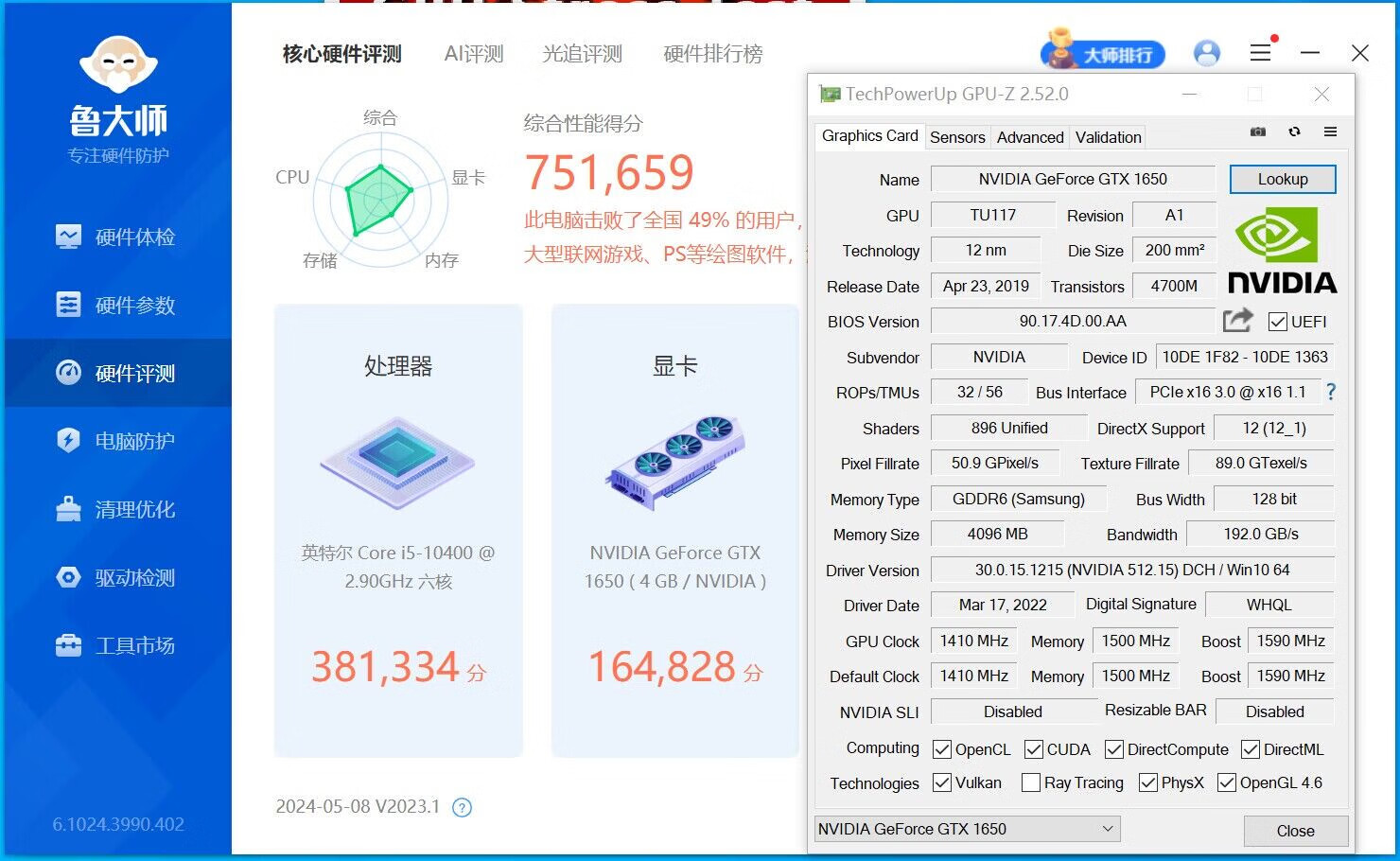The height and width of the screenshot is (861, 1400).
Task: Click the Lookup button
Action: (x=1283, y=179)
